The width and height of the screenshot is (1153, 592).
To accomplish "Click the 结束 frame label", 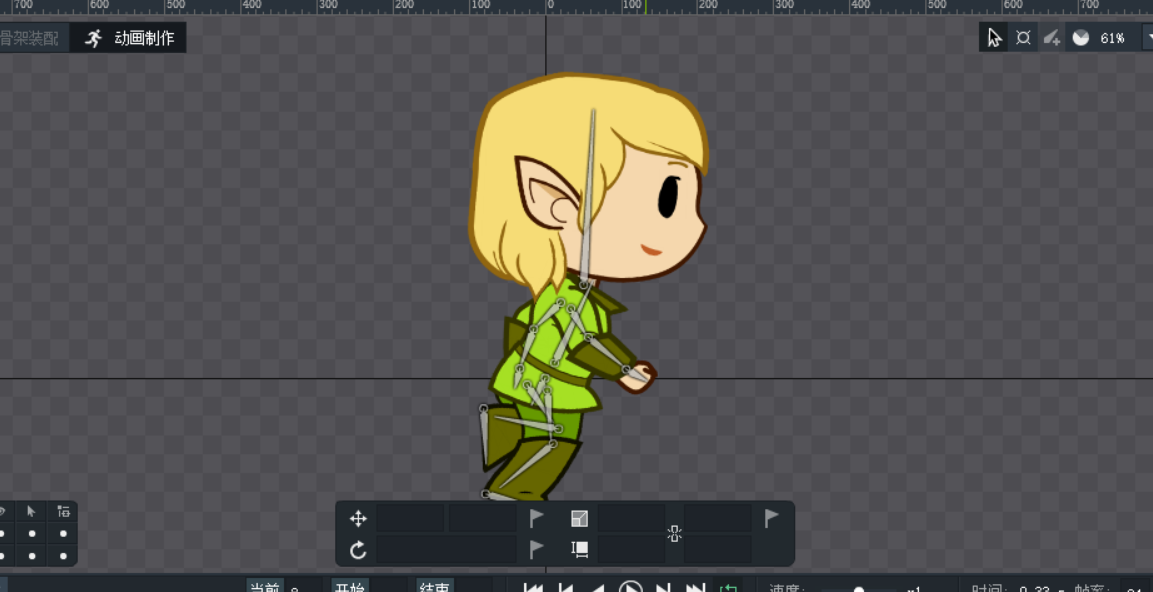I will click(x=435, y=587).
